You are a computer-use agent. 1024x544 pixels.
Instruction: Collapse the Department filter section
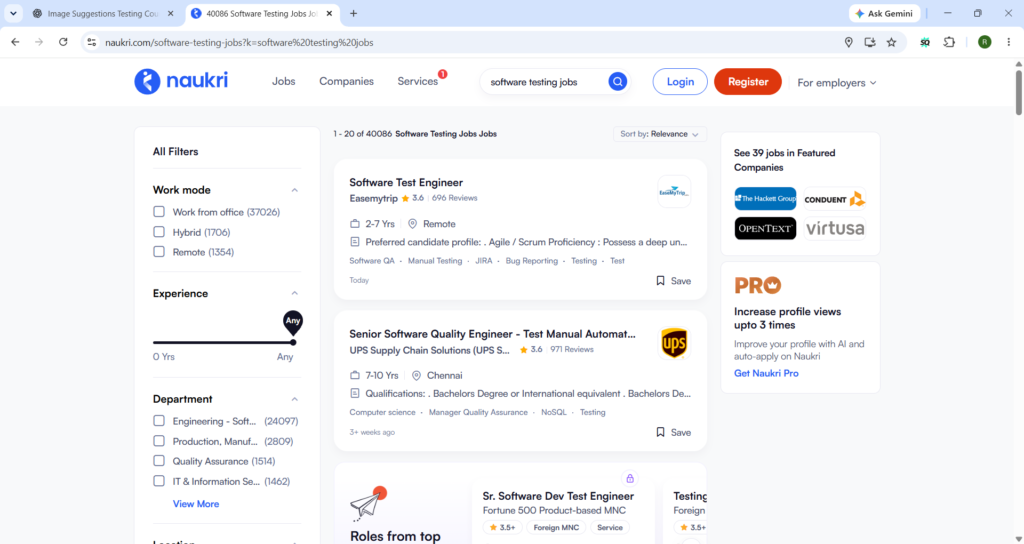(x=295, y=399)
